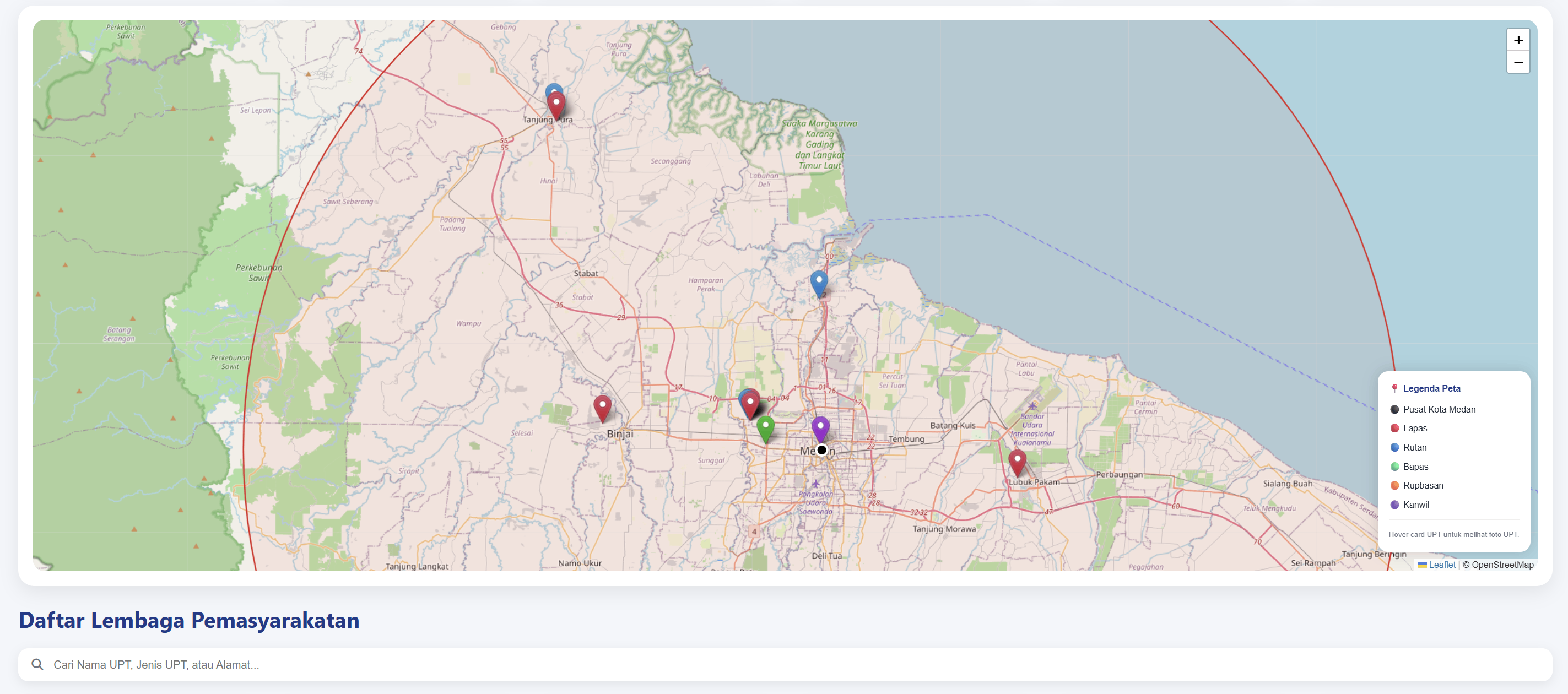Click the Perbaungan label on map
This screenshot has width=1568, height=694.
tap(1119, 474)
